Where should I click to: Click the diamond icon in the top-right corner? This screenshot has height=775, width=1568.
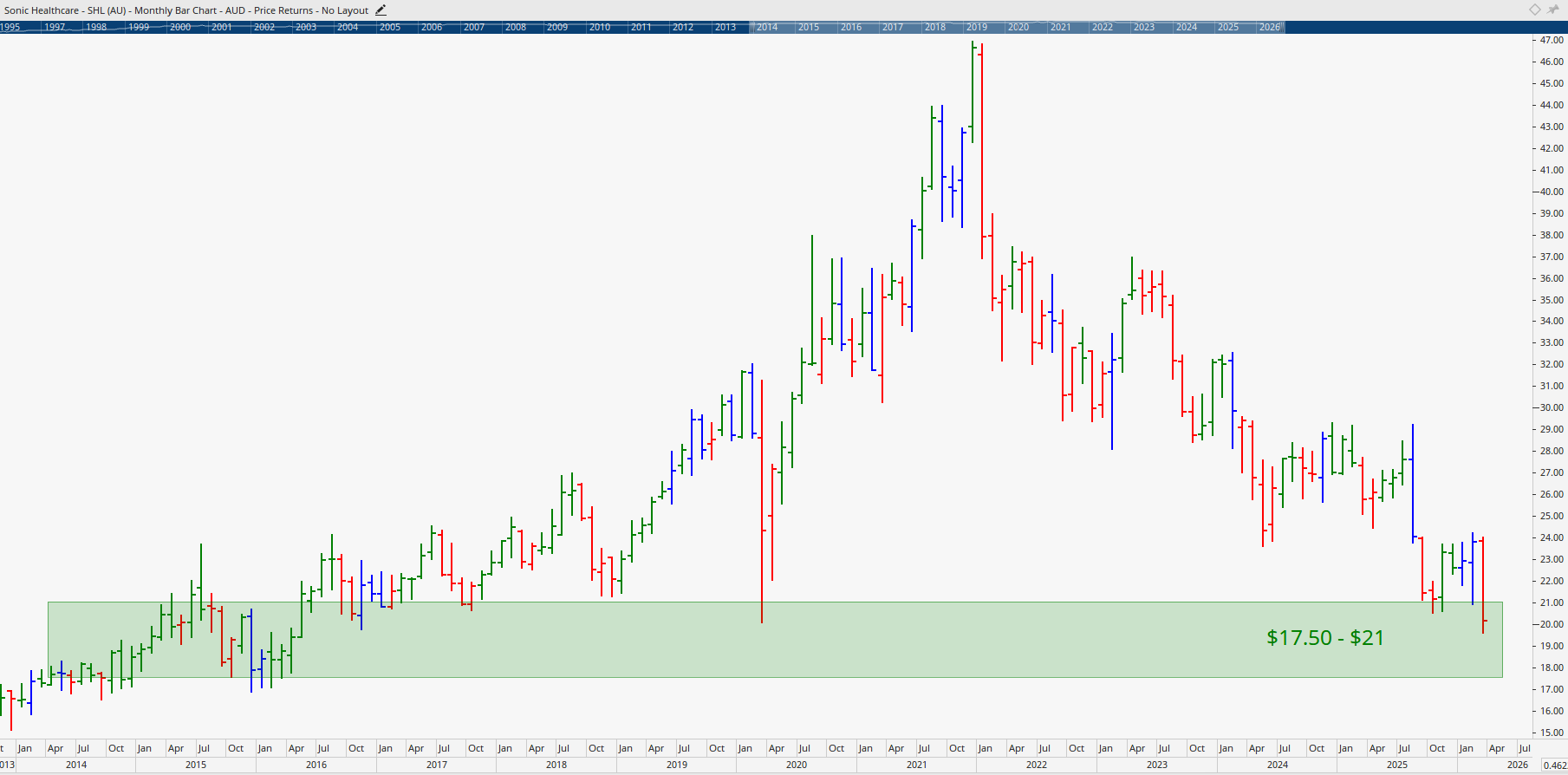[1534, 10]
